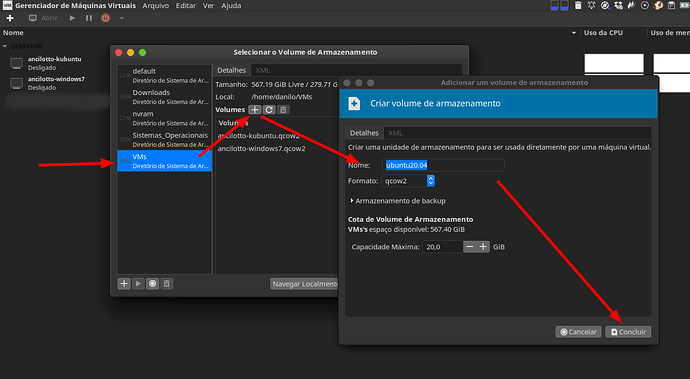The height and width of the screenshot is (379, 690).
Task: Select the nvram storage pool
Action: pos(165,118)
